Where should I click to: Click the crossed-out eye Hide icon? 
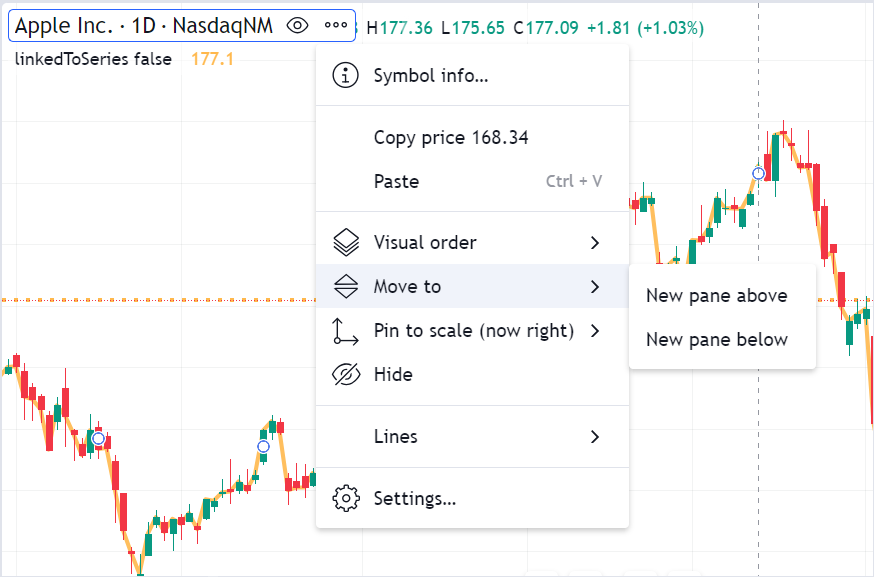point(345,375)
